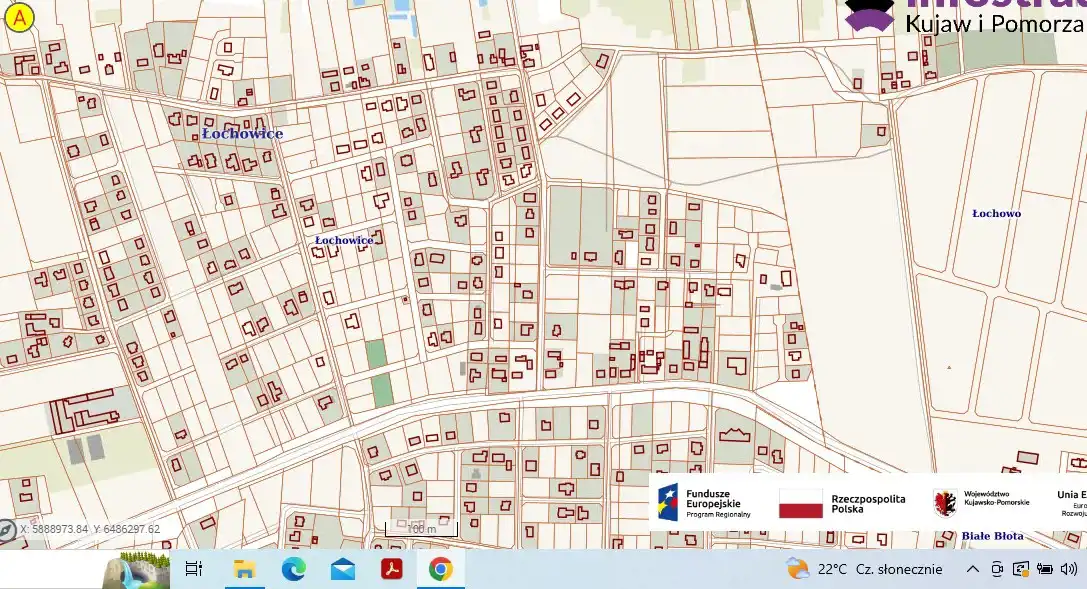1087x589 pixels.
Task: Launch Microsoft Edge from the taskbar
Action: [x=293, y=569]
